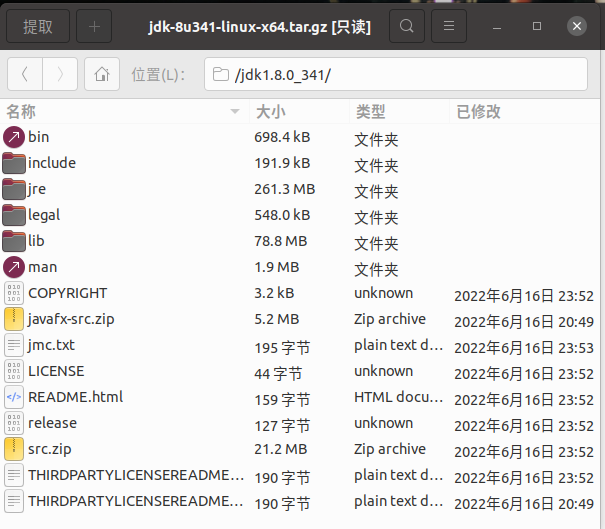Screen dimensions: 605x529
Task: Click the home location icon
Action: (x=102, y=74)
